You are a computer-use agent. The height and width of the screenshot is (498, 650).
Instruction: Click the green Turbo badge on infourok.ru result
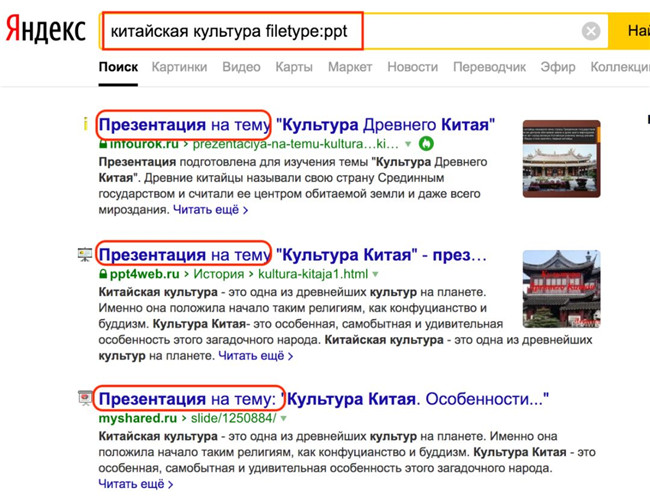(426, 144)
